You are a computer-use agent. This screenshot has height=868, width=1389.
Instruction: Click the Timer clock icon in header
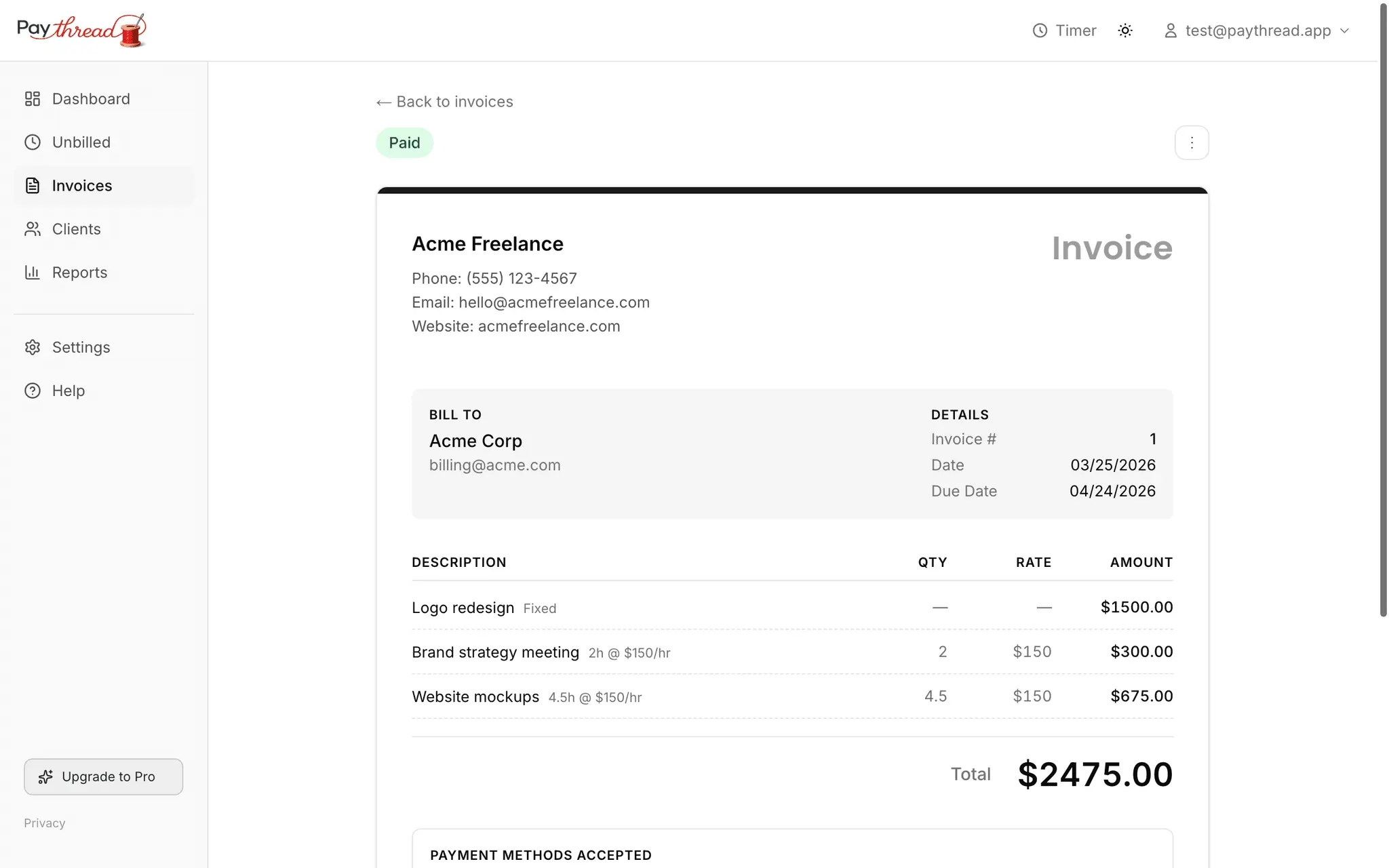1040,31
